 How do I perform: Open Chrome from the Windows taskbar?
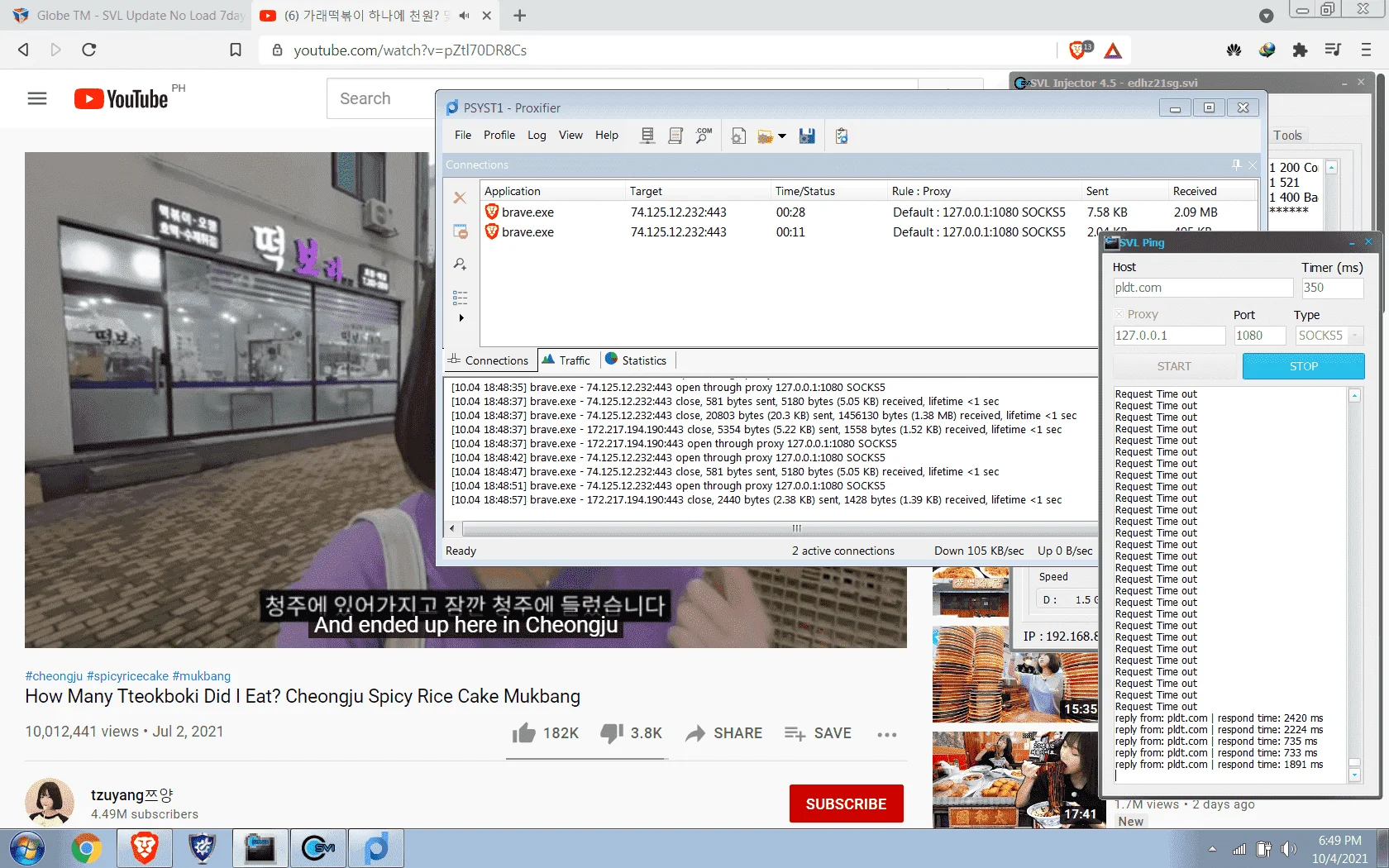click(86, 848)
